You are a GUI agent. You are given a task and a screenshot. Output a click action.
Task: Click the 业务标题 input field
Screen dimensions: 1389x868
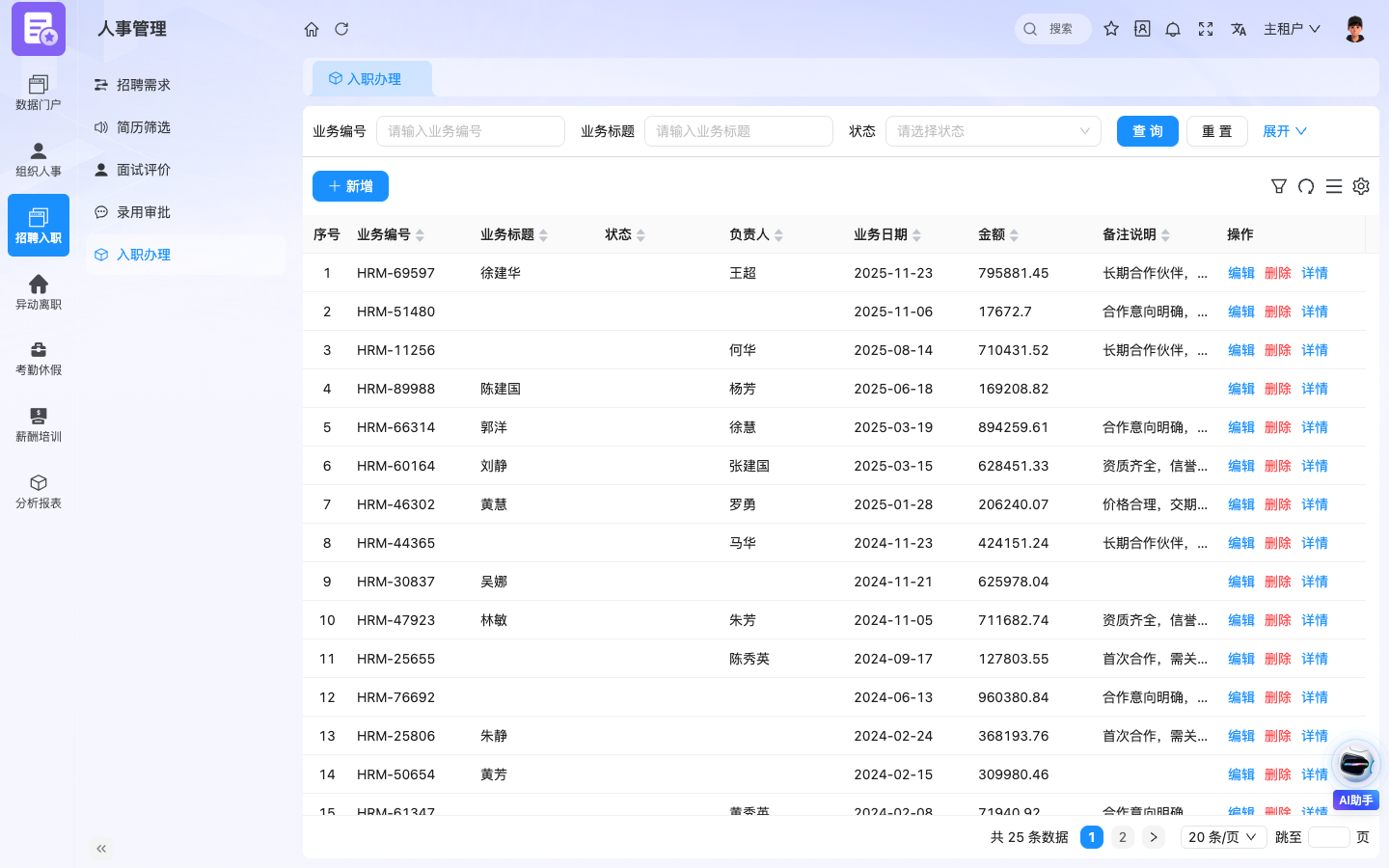coord(739,131)
